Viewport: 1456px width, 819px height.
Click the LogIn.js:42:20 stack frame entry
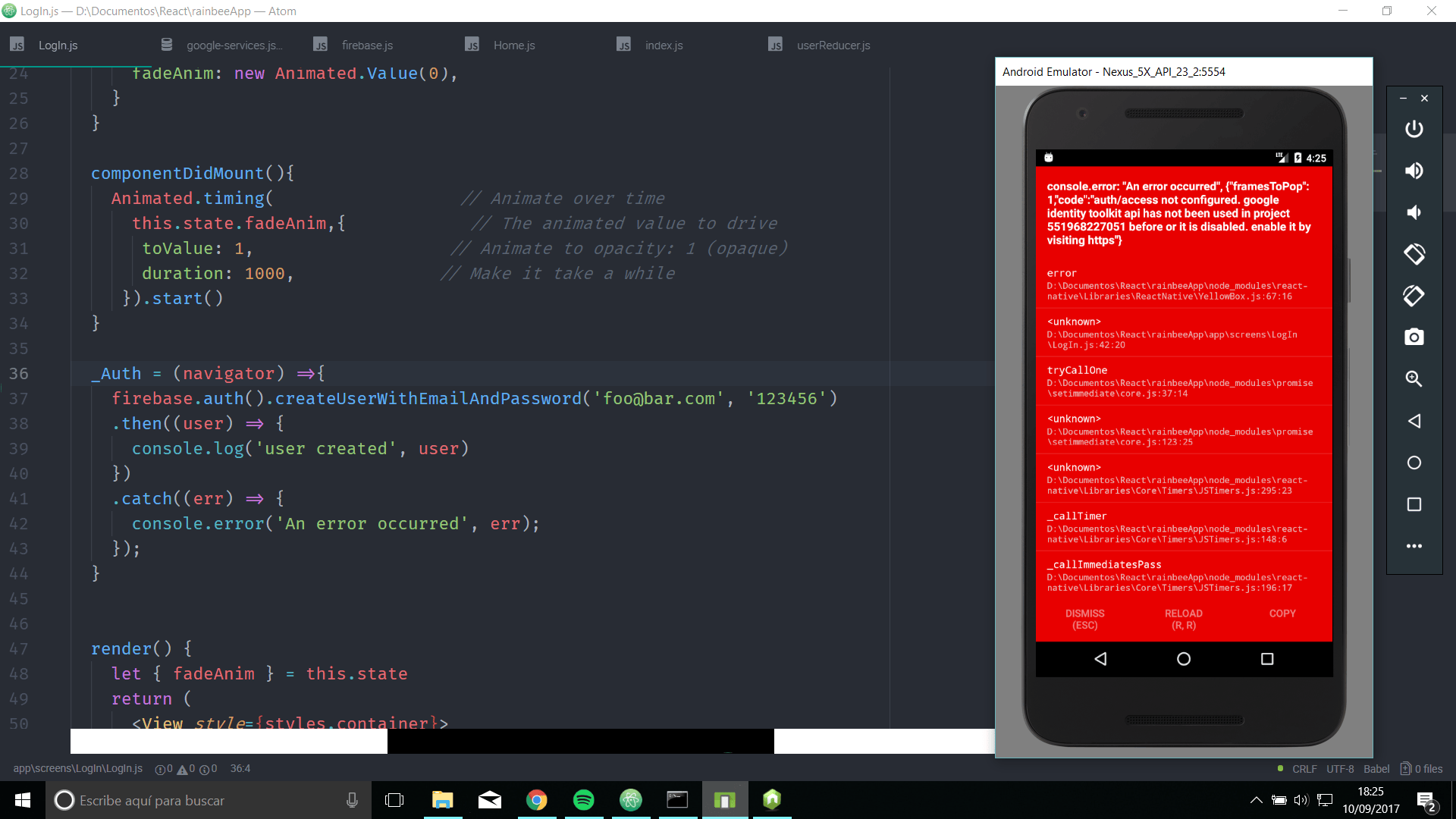click(x=1183, y=333)
